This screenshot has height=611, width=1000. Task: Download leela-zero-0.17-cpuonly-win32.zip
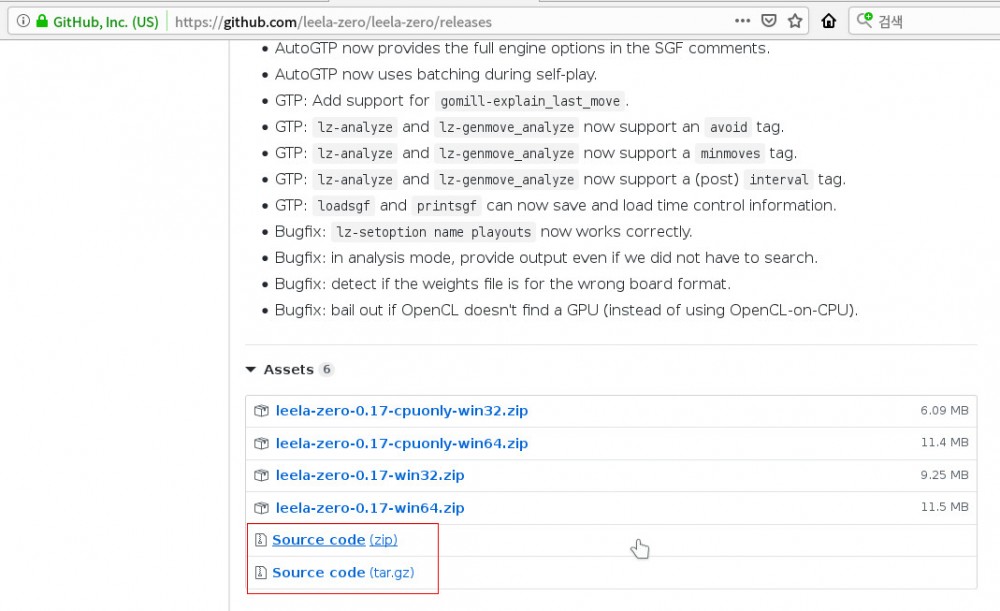(x=402, y=411)
